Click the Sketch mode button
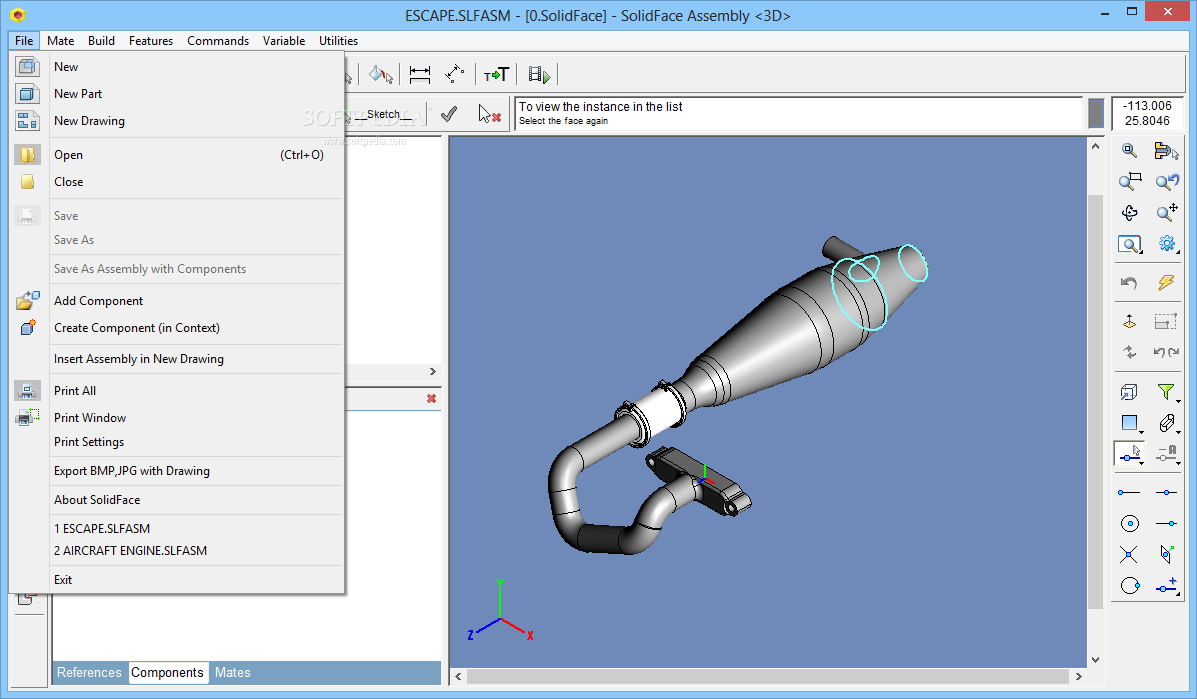Viewport: 1197px width, 699px height. [x=383, y=114]
